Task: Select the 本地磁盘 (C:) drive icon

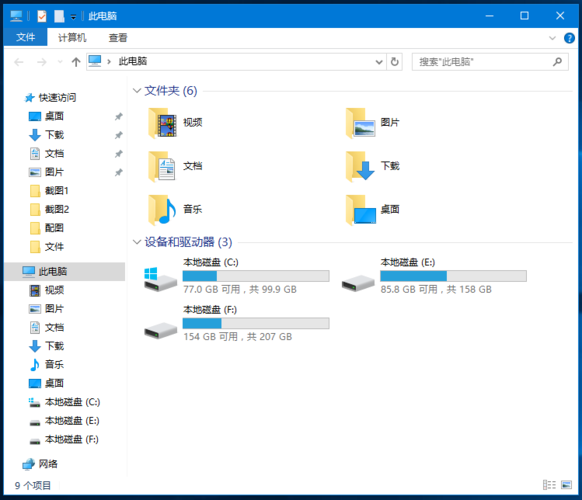Action: pos(160,279)
